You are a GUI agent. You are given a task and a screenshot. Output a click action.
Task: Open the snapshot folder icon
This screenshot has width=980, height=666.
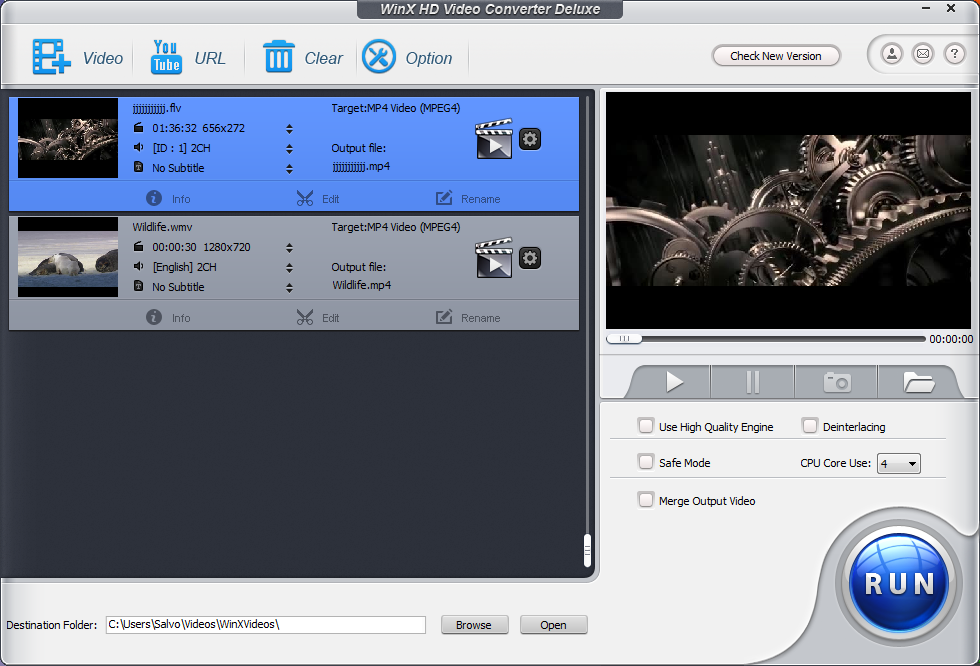918,382
